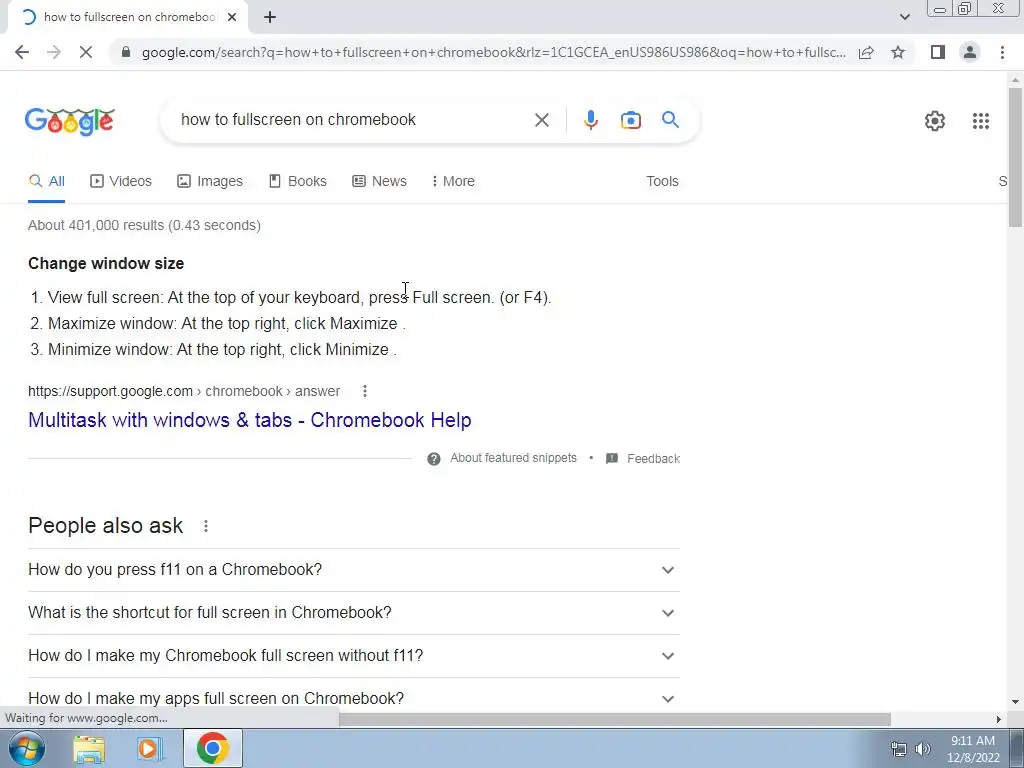This screenshot has height=768, width=1024.
Task: Open the search Tools option
Action: (x=662, y=181)
